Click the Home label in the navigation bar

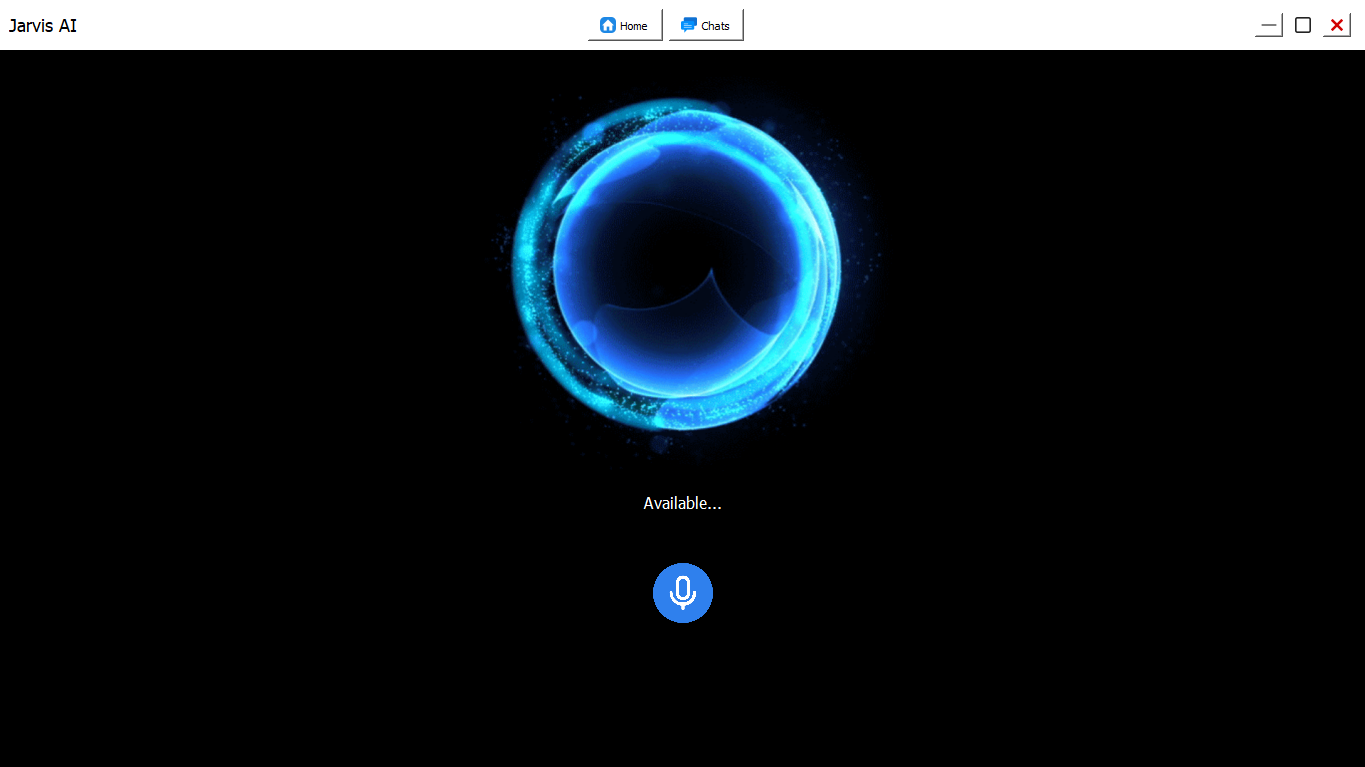pos(632,25)
